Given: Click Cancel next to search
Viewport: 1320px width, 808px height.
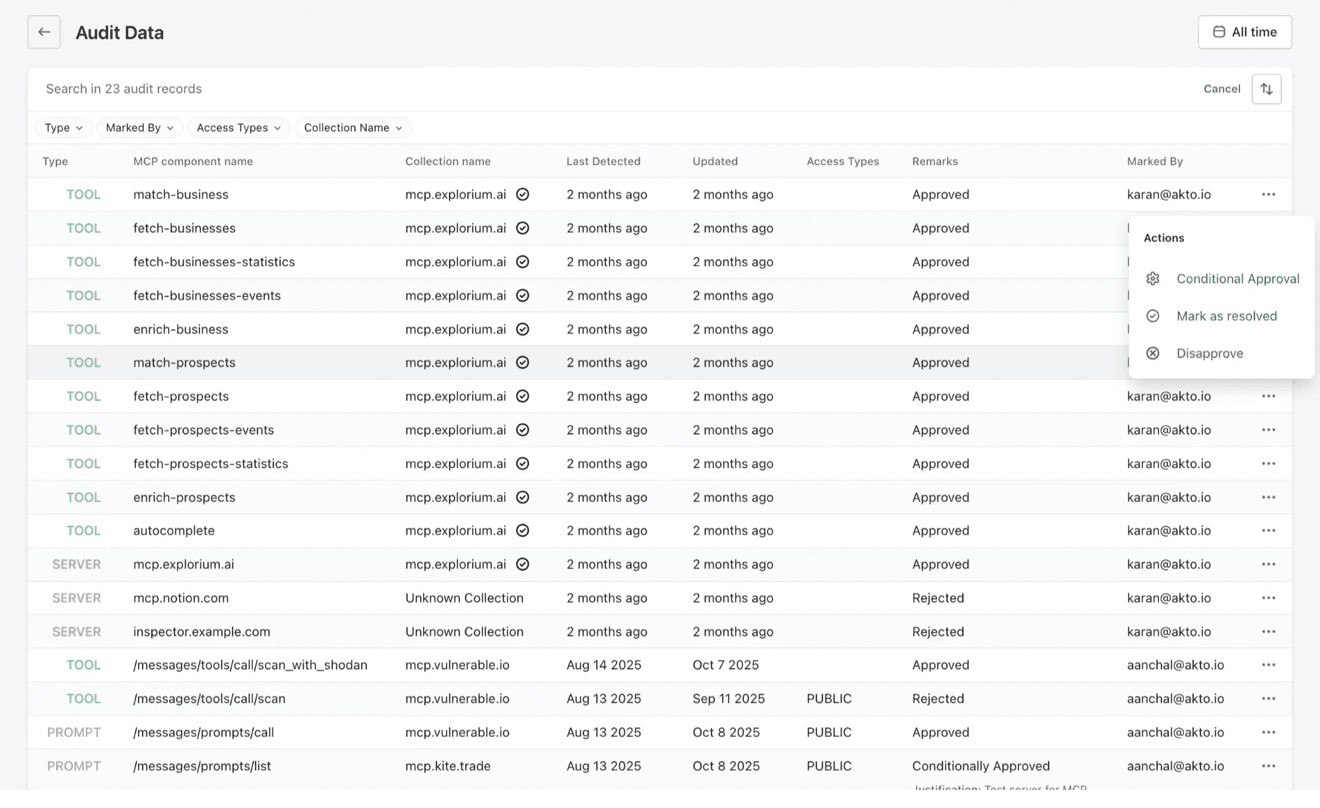Looking at the screenshot, I should 1222,89.
